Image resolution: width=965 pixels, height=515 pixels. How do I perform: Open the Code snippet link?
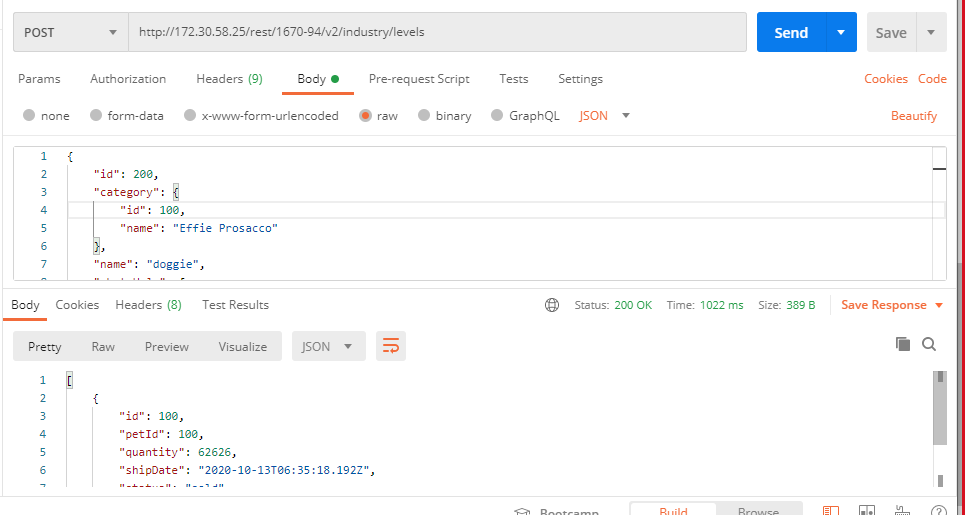932,79
